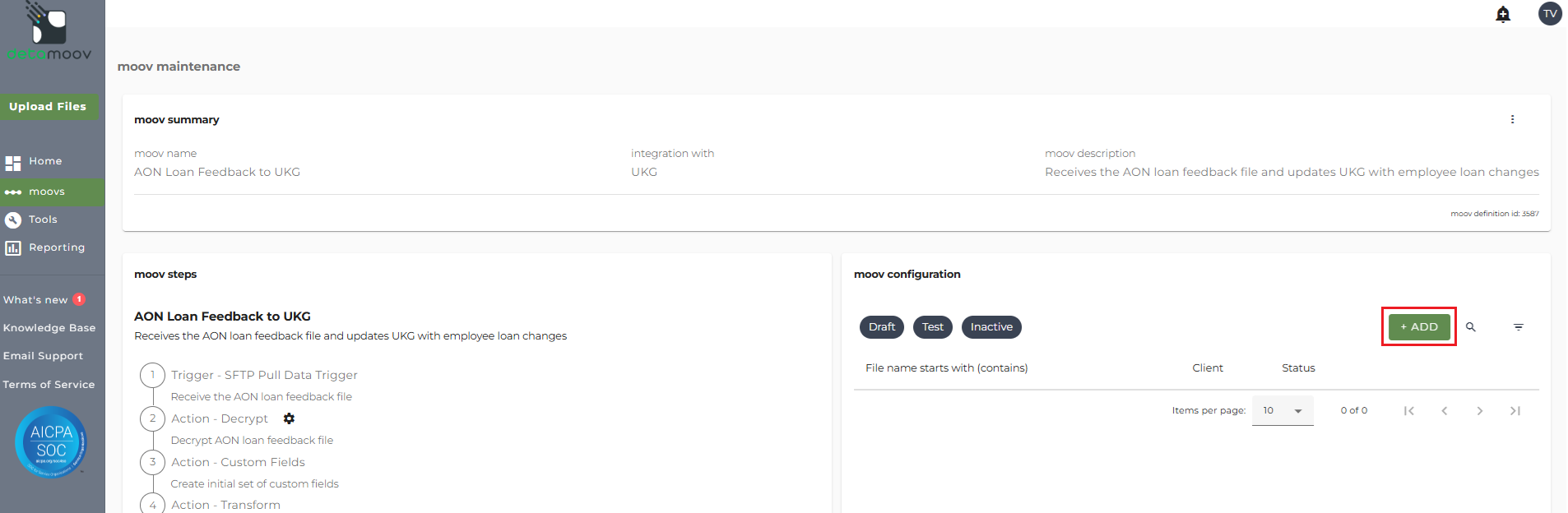Click the moov maintenance page heading
This screenshot has width=1568, height=513.
point(179,67)
